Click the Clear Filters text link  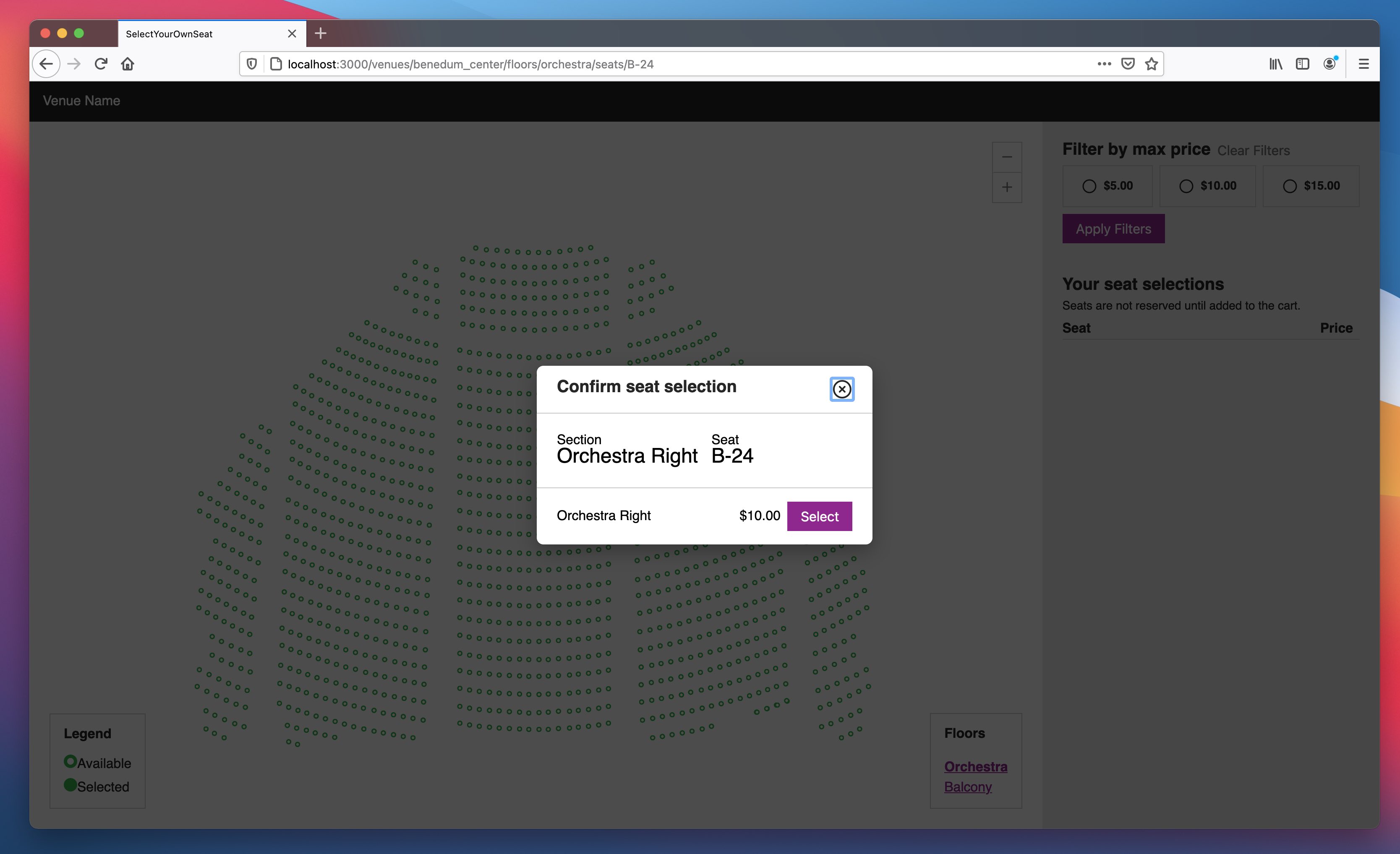(x=1253, y=150)
